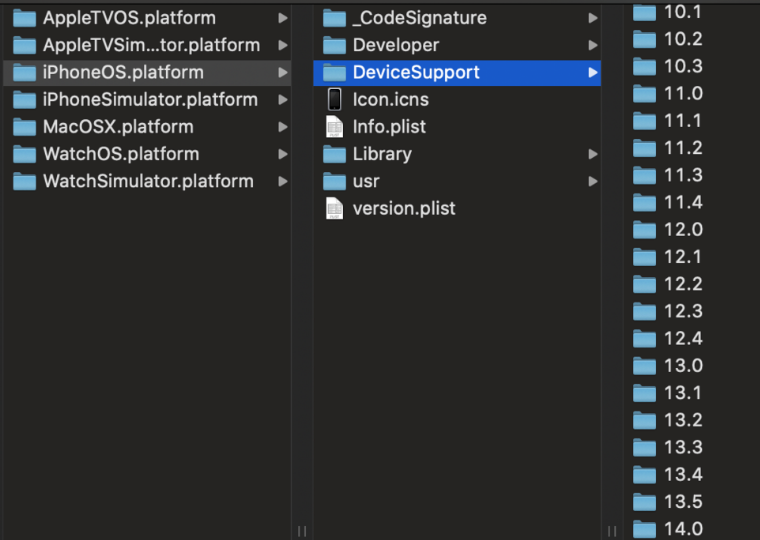Select the '13.3' folder name
The width and height of the screenshot is (760, 540).
click(x=683, y=447)
